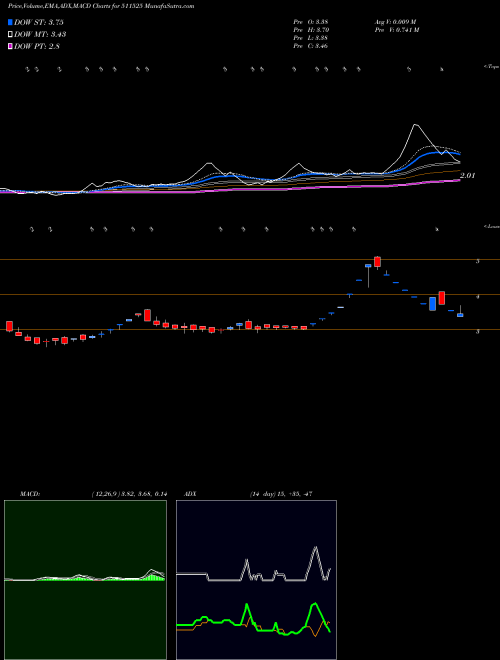Click the first red candlestick at chart left
500x660 pixels.
click(9, 326)
